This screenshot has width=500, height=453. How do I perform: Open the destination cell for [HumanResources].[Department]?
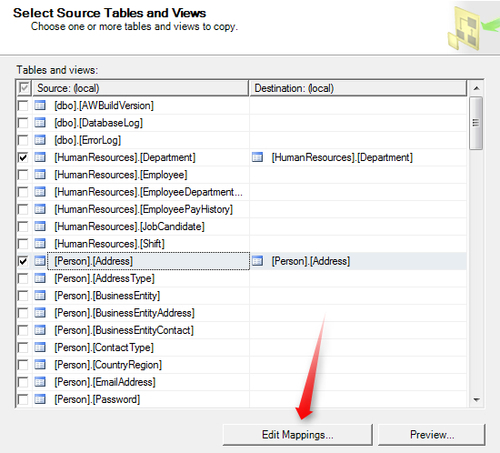click(x=358, y=157)
